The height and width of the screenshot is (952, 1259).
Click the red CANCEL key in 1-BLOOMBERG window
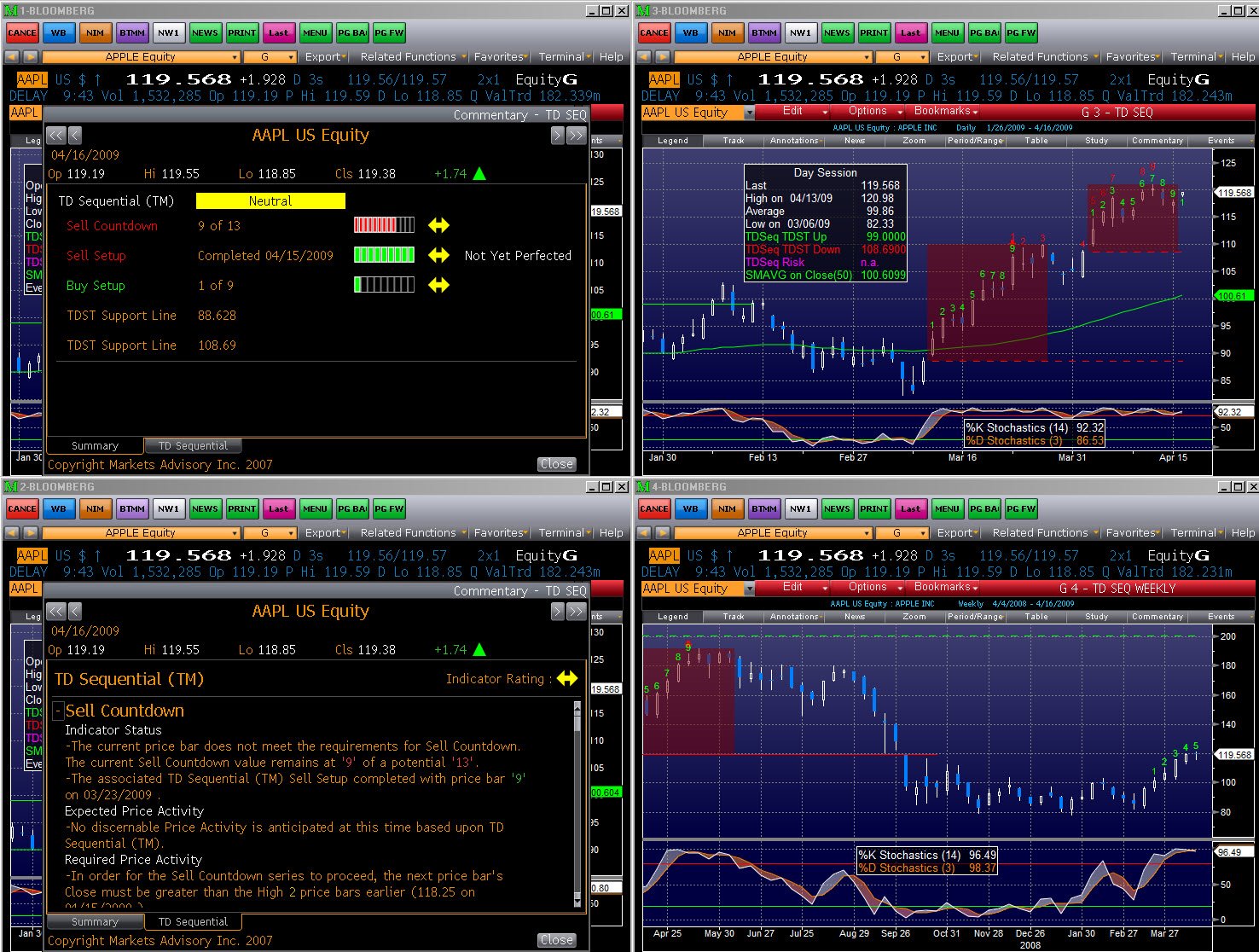[x=22, y=32]
